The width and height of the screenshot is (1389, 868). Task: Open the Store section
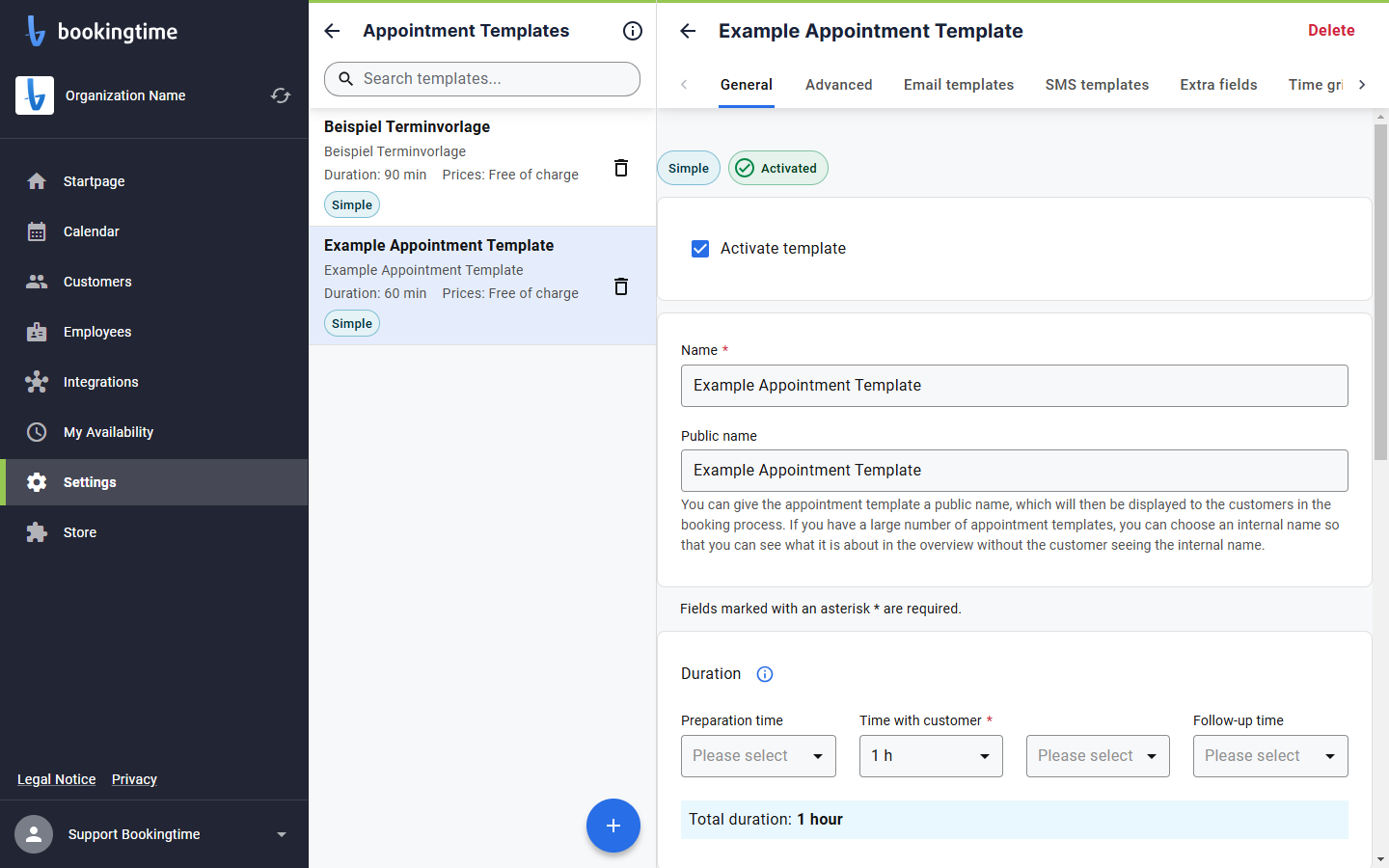click(x=154, y=532)
